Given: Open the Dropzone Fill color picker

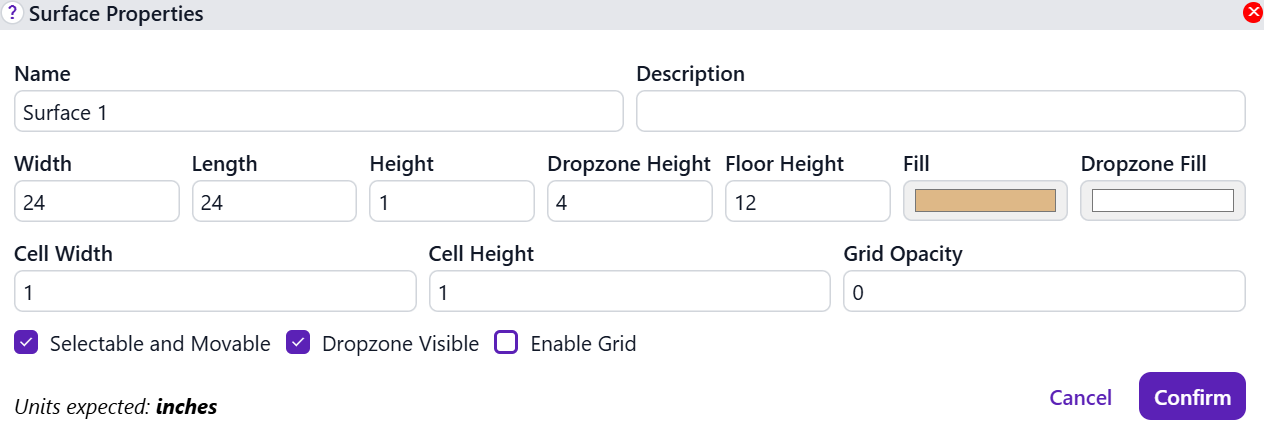Looking at the screenshot, I should (1162, 201).
